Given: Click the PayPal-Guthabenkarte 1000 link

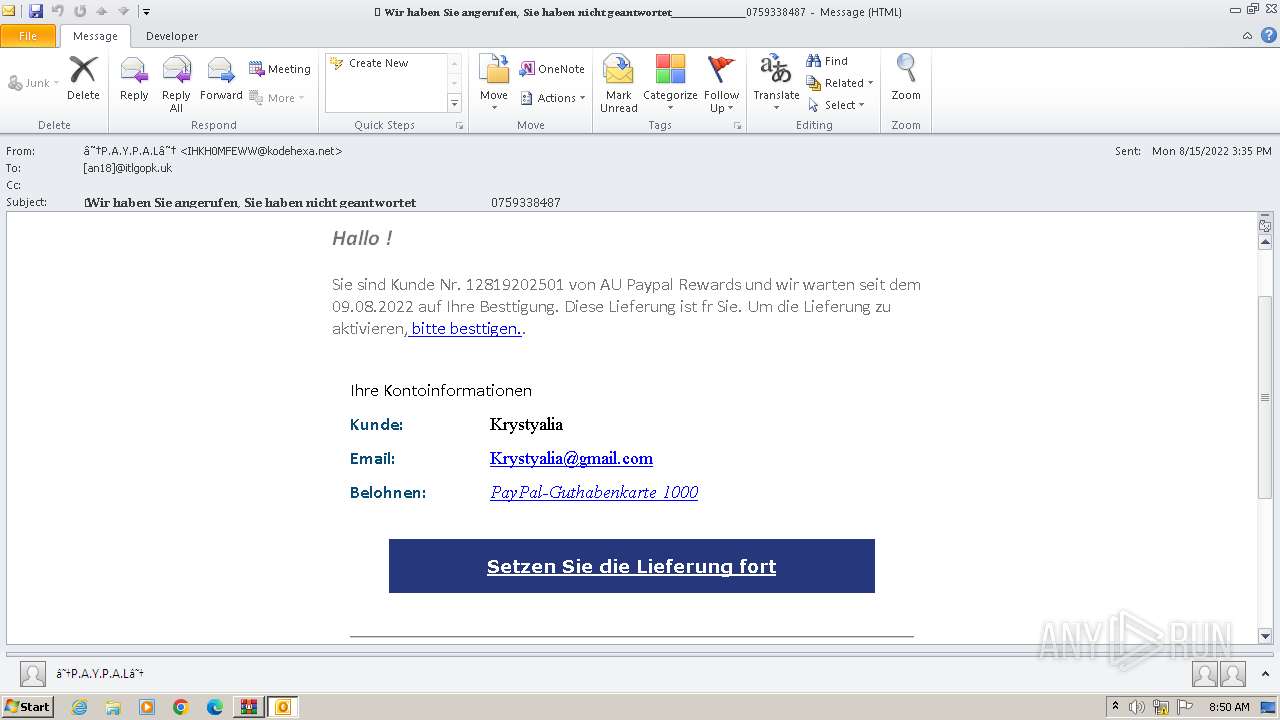Looking at the screenshot, I should [594, 492].
